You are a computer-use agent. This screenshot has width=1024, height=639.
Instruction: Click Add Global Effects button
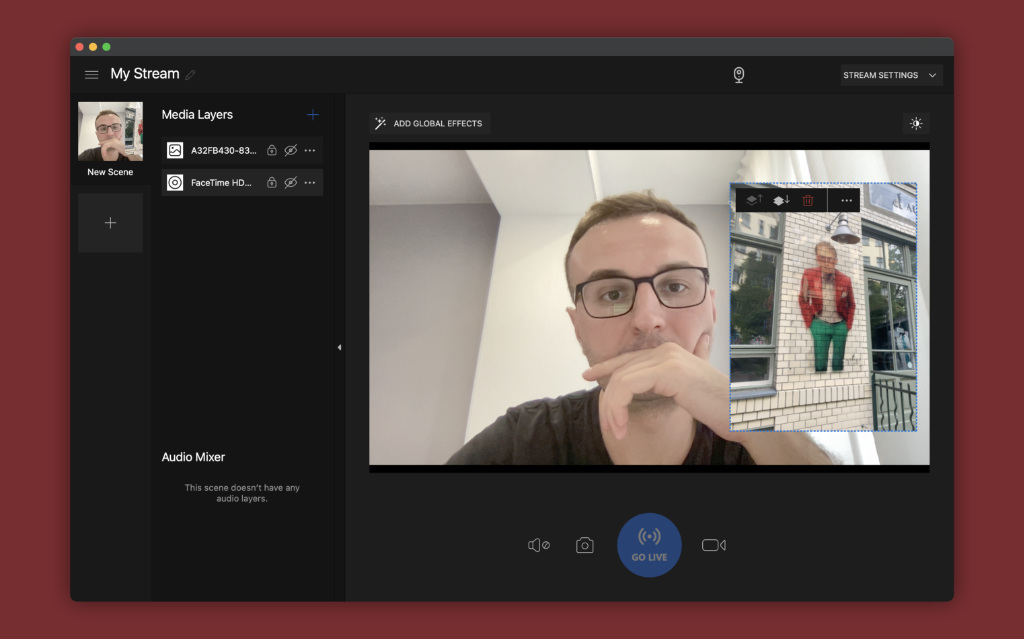[429, 124]
